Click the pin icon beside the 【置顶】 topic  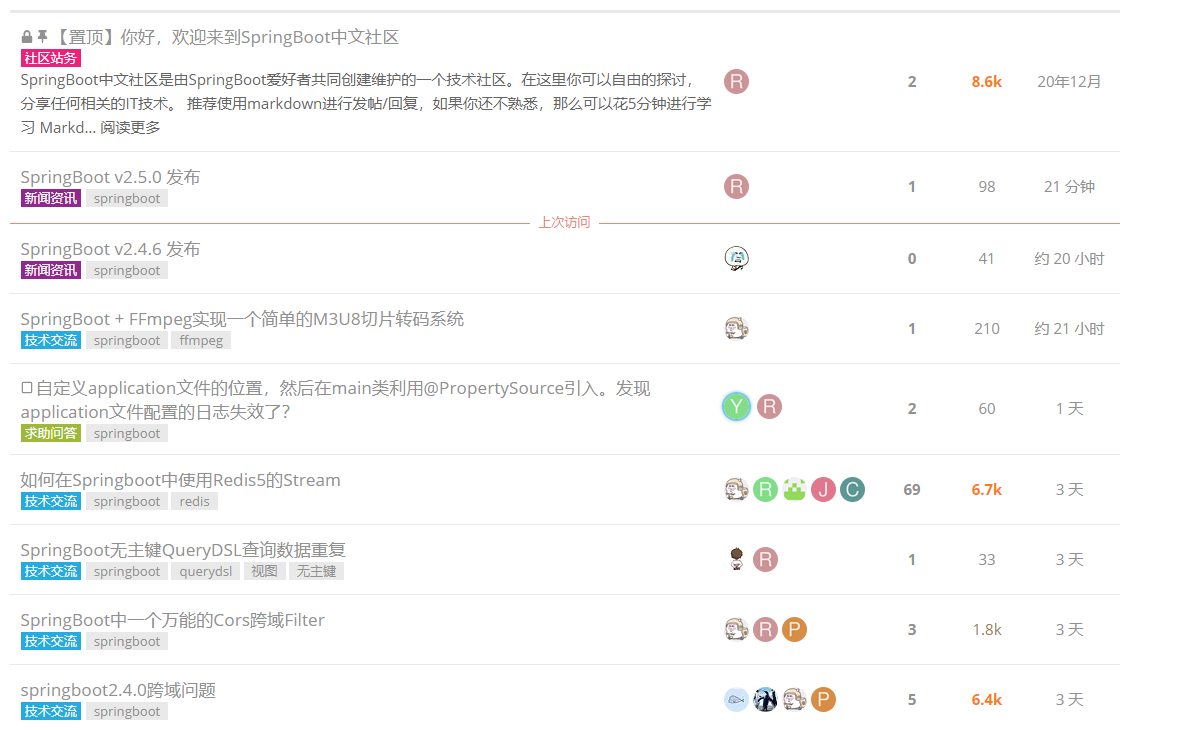pyautogui.click(x=42, y=37)
